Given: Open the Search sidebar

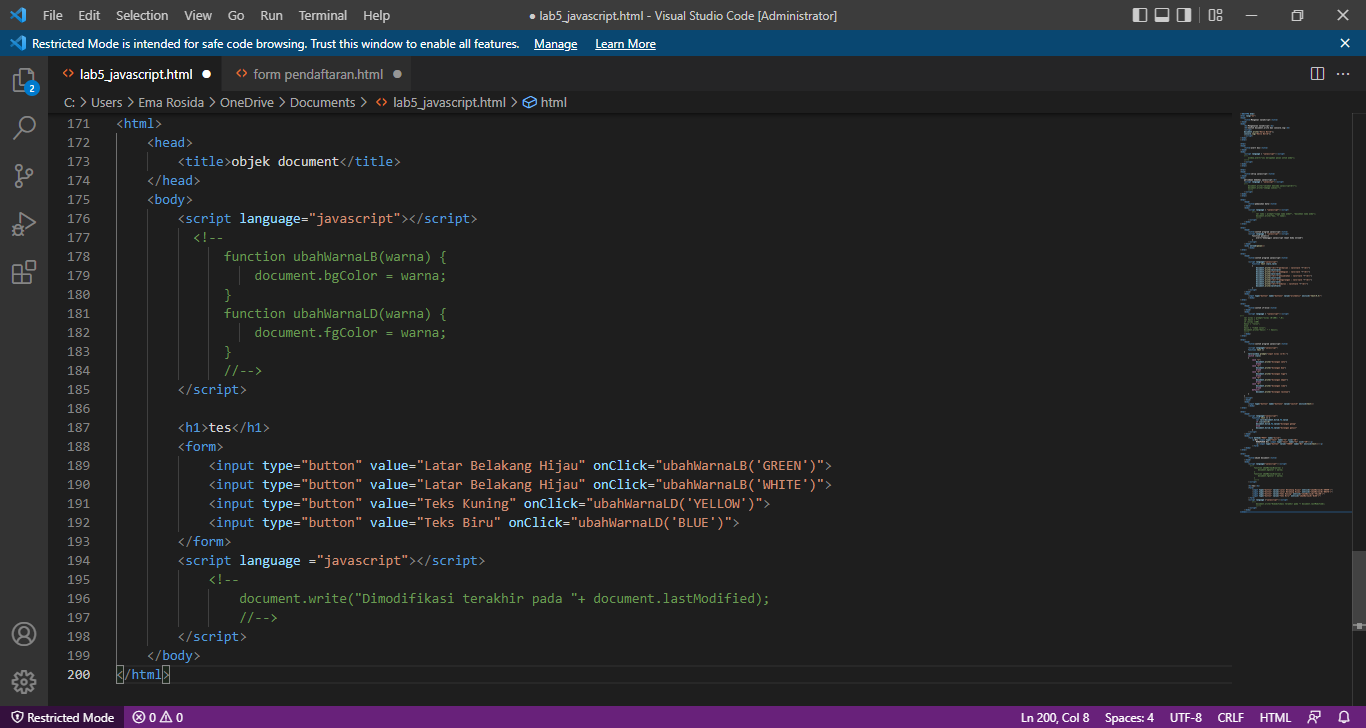Looking at the screenshot, I should (24, 128).
